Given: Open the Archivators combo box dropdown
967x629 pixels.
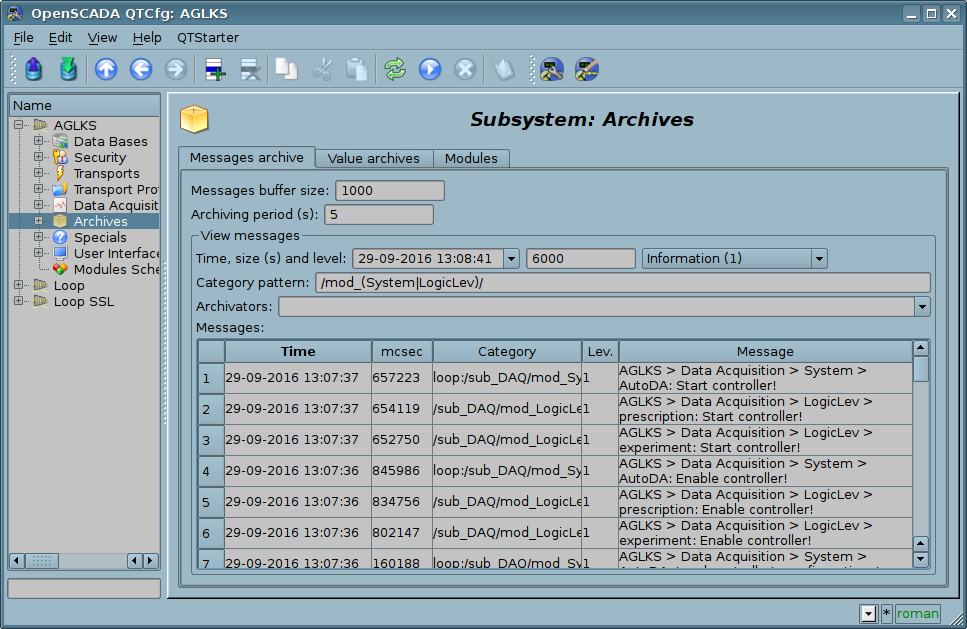Looking at the screenshot, I should (922, 307).
